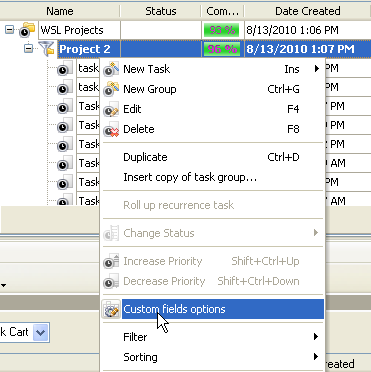Viewport: 371px width, 372px height.
Task: Click the WSL Projects folder icon
Action: (27, 30)
